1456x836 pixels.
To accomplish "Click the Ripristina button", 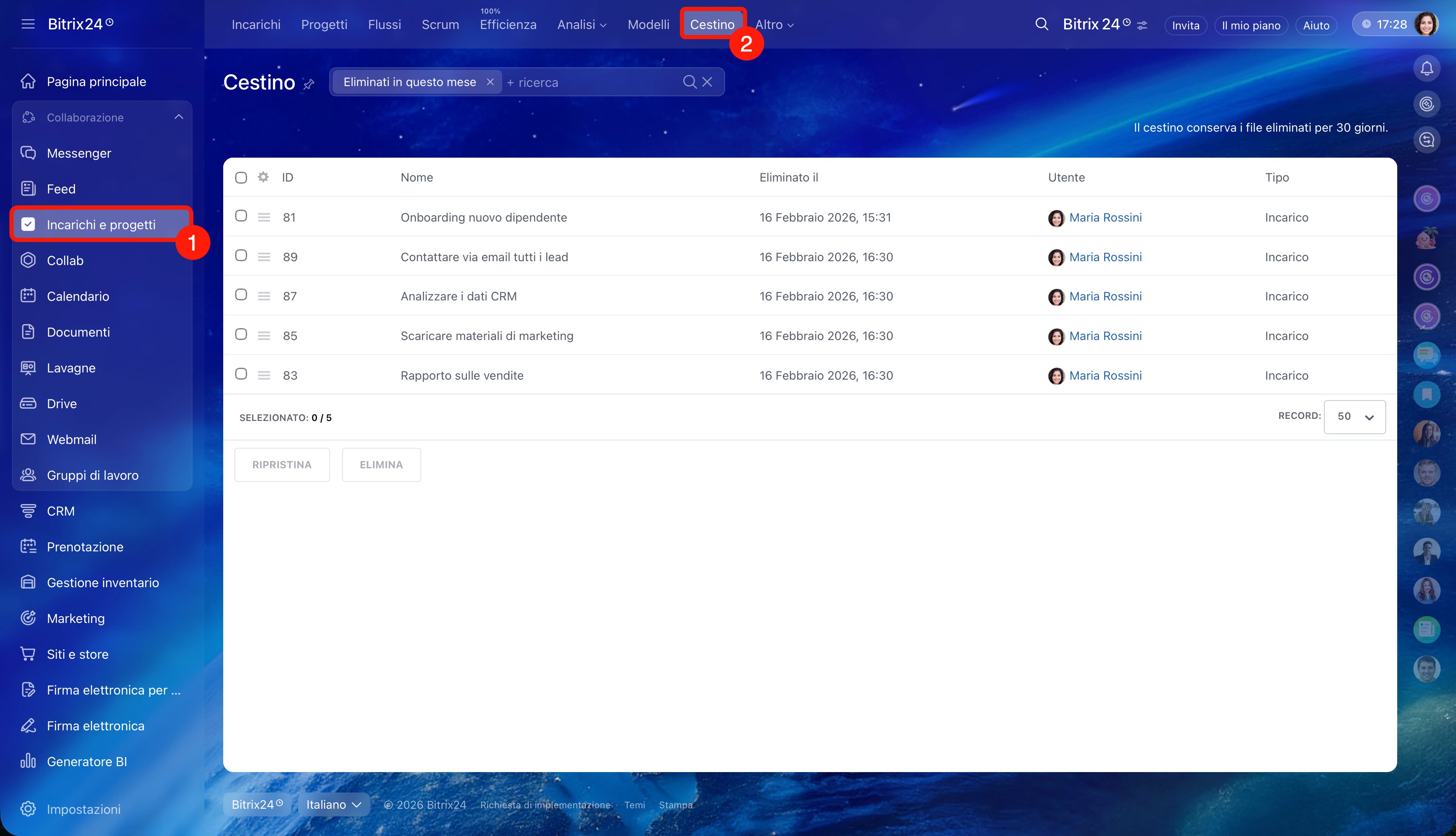I will tap(282, 464).
